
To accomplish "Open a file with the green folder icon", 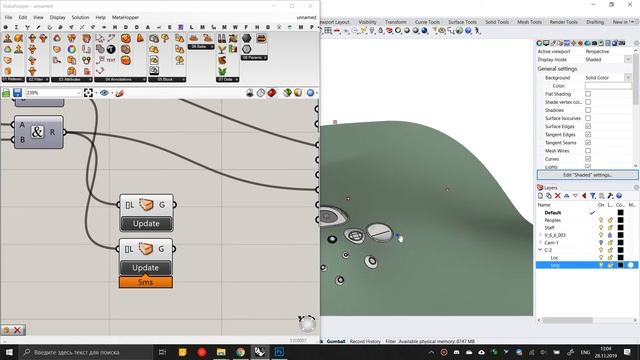I will (6, 93).
